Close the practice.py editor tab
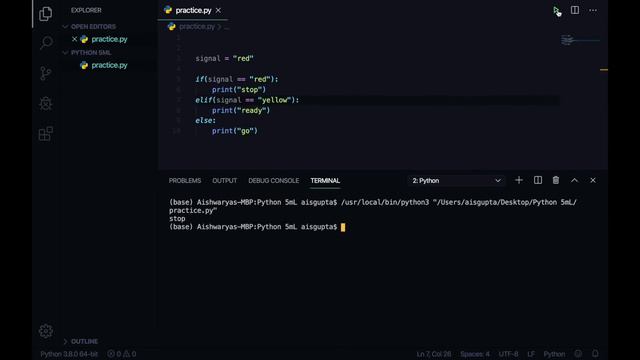Image resolution: width=640 pixels, height=360 pixels. (x=218, y=11)
